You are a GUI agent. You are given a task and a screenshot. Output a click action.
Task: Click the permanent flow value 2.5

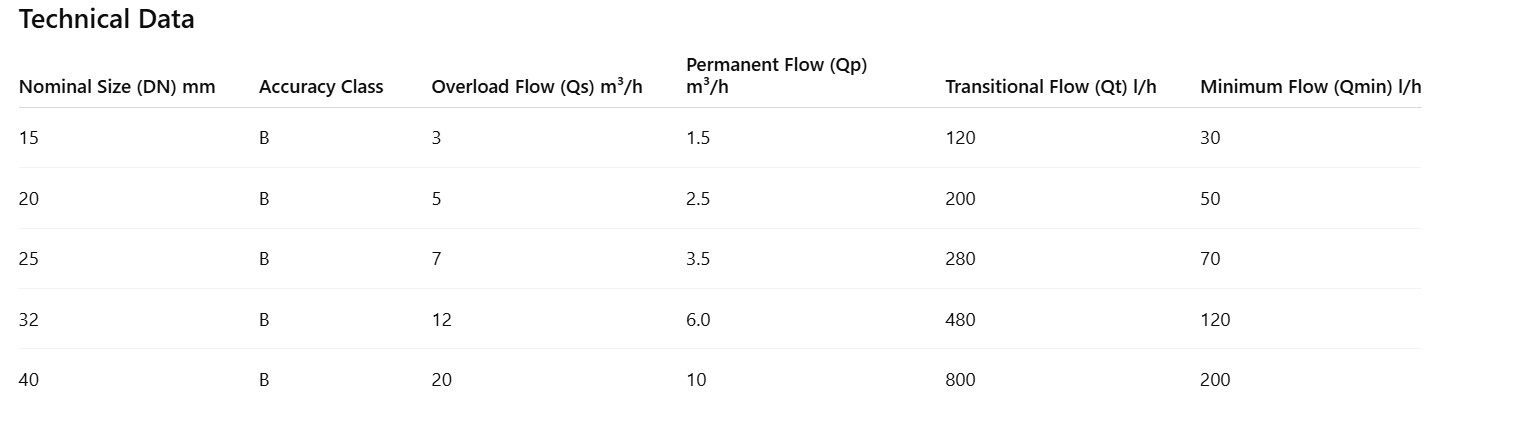(x=698, y=199)
